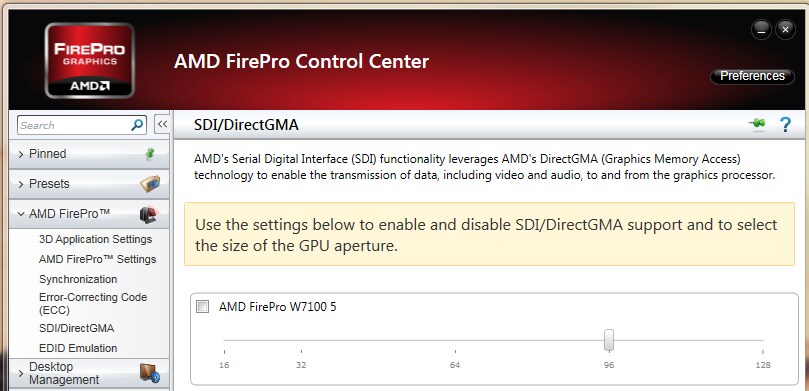Click the AMD FirePro section icon
809x391 pixels.
click(x=149, y=214)
